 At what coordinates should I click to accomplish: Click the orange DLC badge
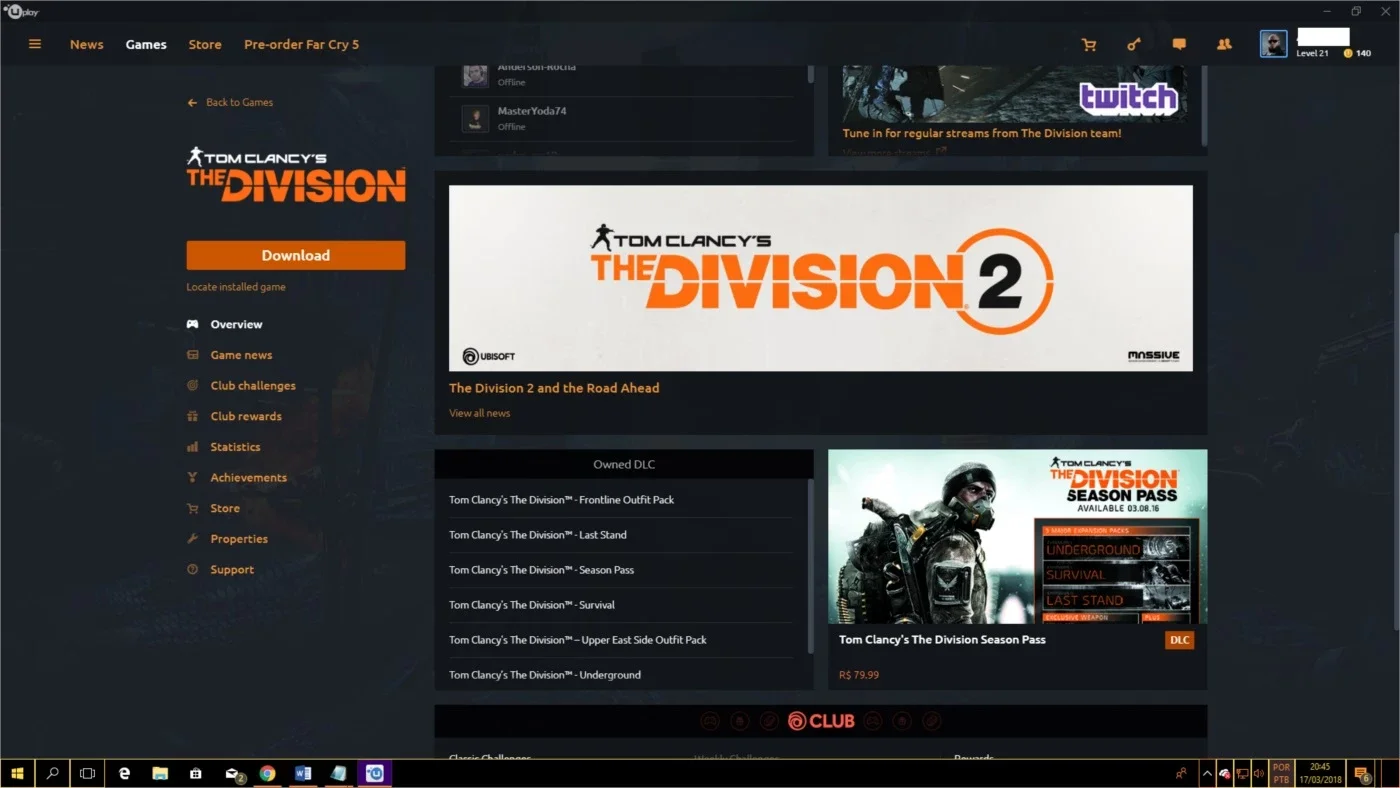coord(1180,640)
